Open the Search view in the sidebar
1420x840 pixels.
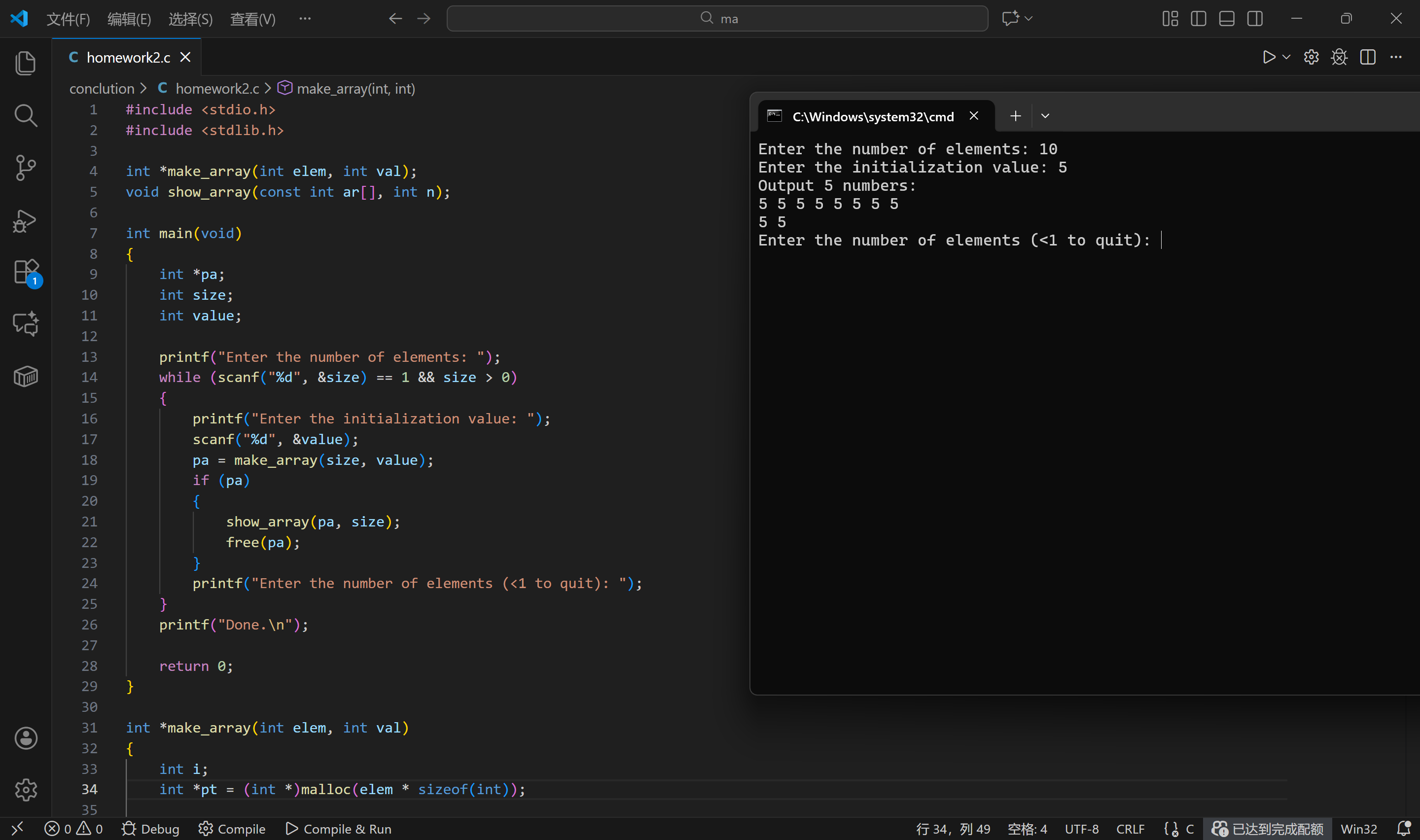pyautogui.click(x=26, y=115)
